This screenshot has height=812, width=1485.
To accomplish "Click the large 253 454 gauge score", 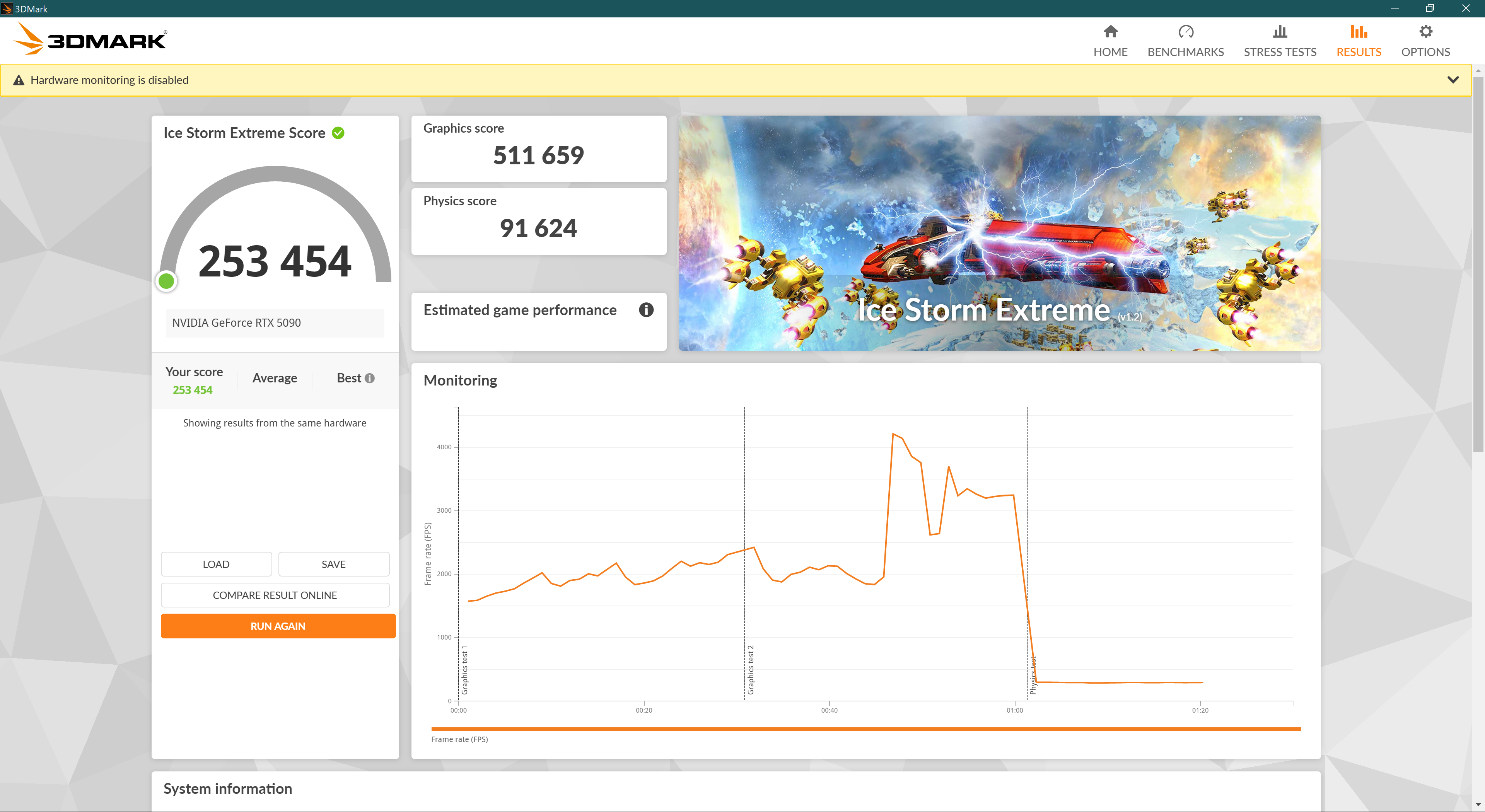I will (275, 261).
